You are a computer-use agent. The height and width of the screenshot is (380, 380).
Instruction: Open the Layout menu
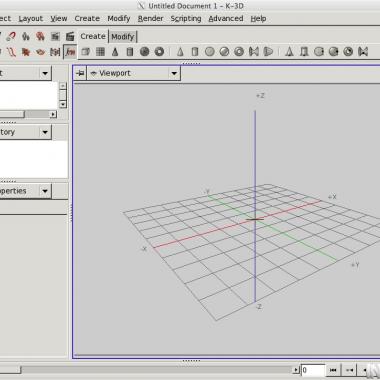coord(31,19)
